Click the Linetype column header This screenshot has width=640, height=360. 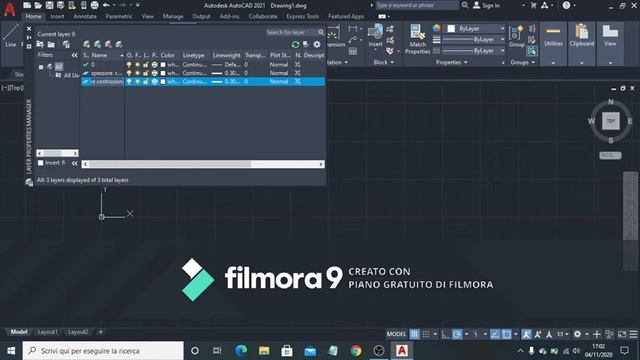pyautogui.click(x=194, y=55)
